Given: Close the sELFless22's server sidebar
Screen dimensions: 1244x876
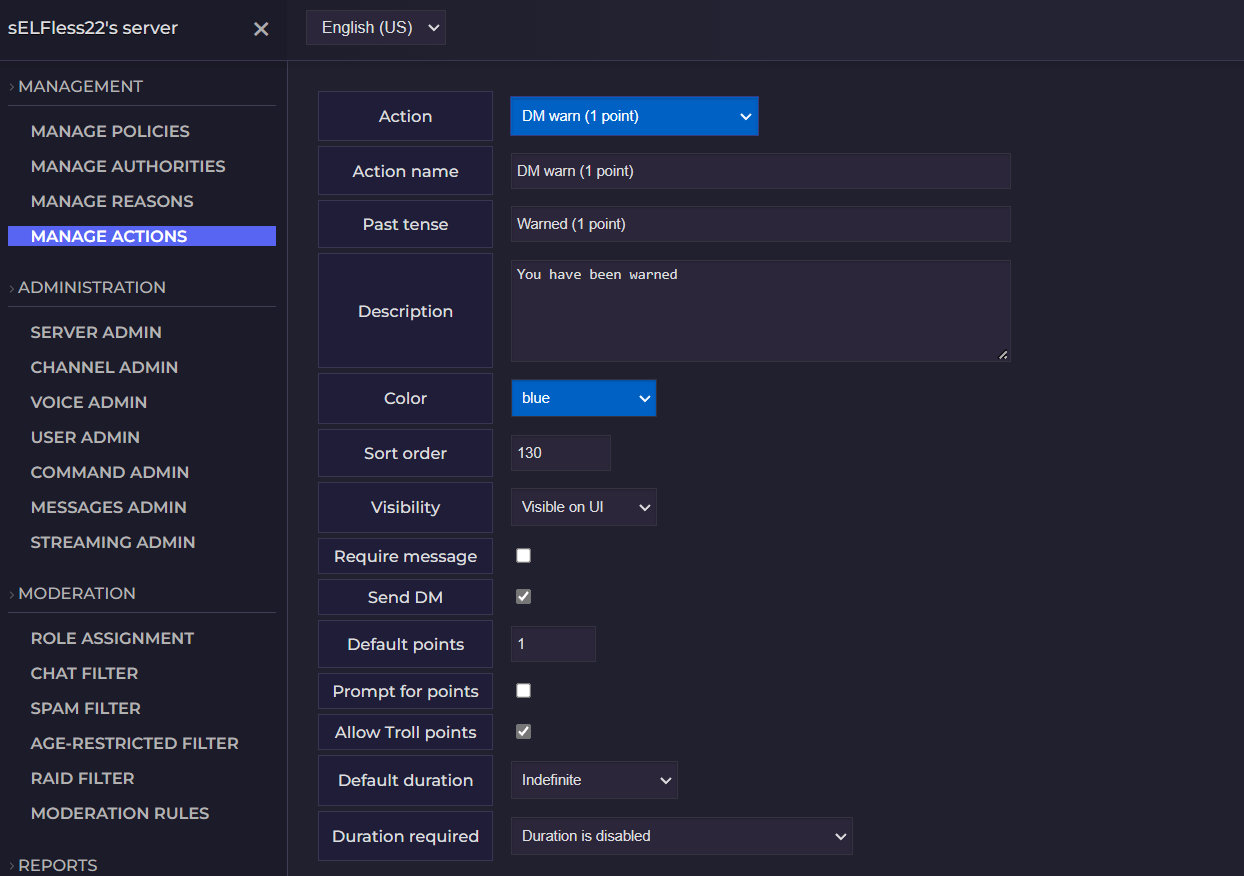Looking at the screenshot, I should 261,29.
